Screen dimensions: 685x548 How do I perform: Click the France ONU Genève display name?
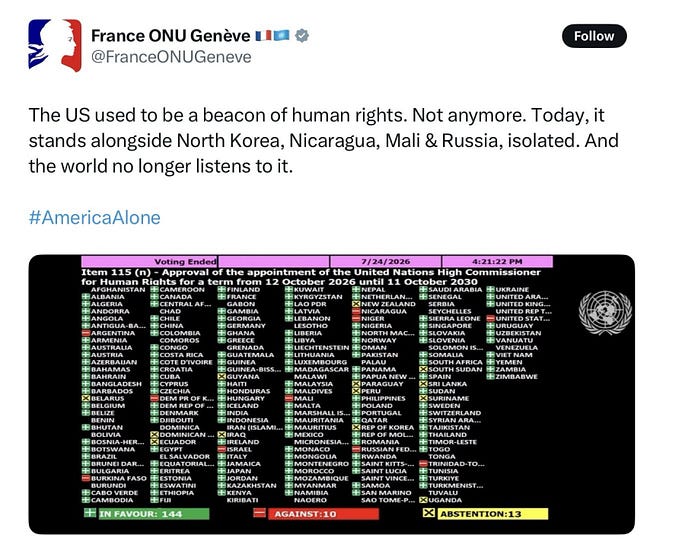coord(171,35)
